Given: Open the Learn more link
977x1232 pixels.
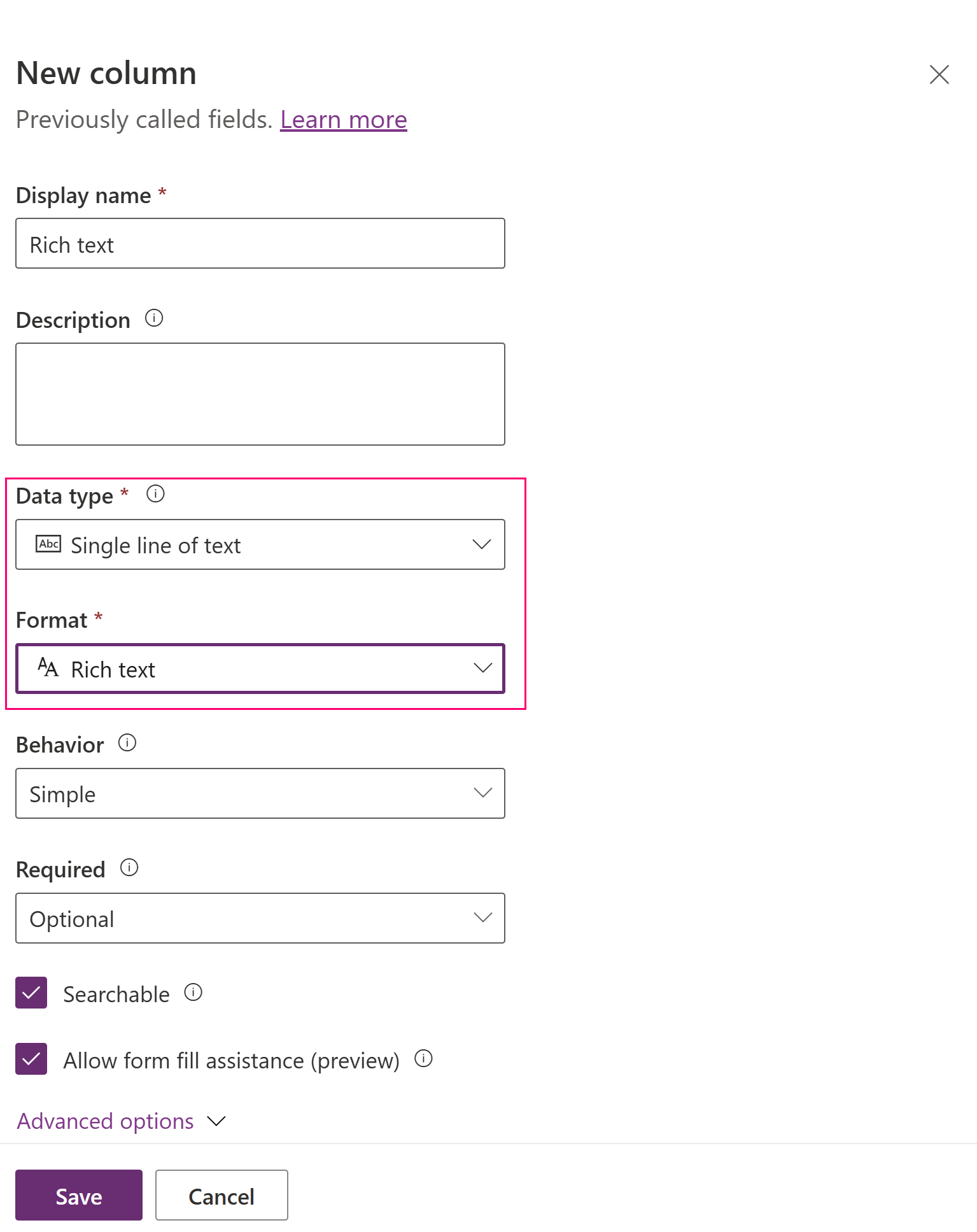Looking at the screenshot, I should coord(343,120).
